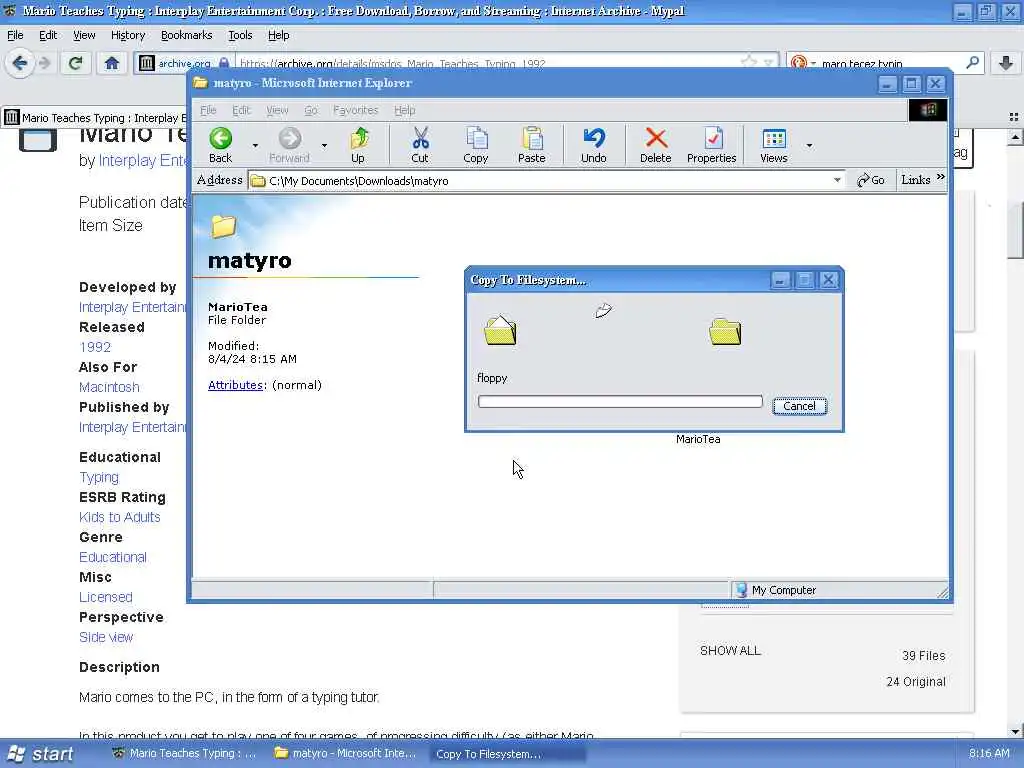
Task: Click the Mypal Home icon
Action: (x=112, y=63)
